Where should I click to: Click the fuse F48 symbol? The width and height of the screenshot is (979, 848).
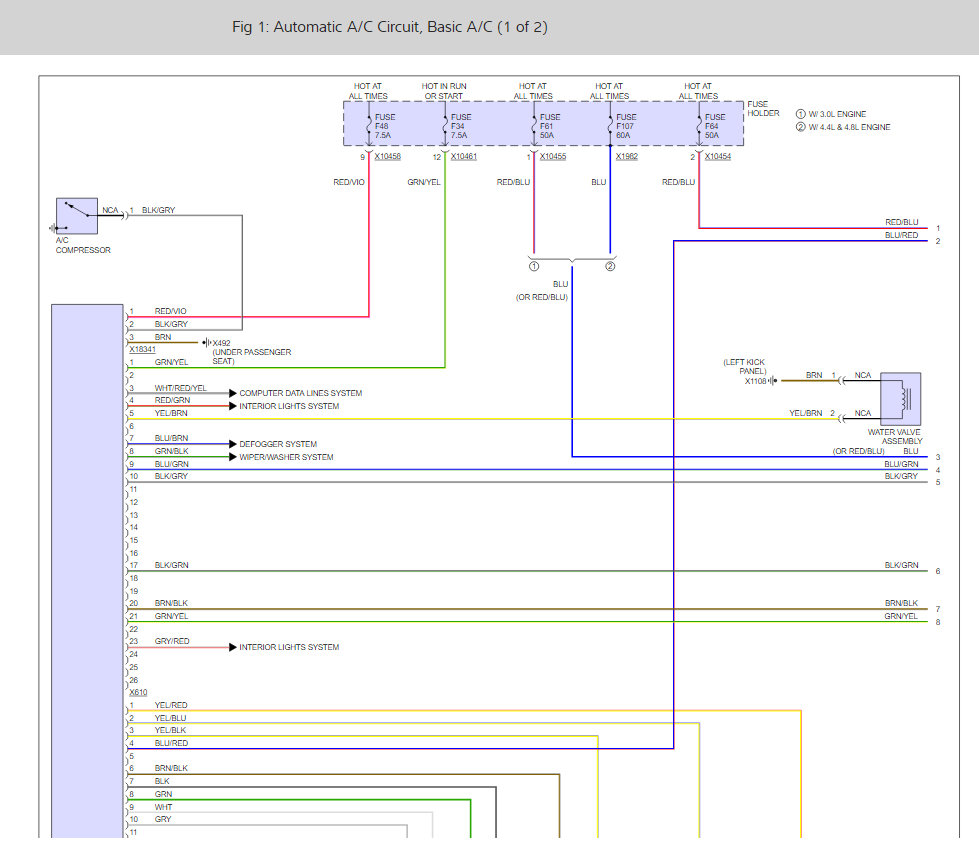[x=369, y=126]
